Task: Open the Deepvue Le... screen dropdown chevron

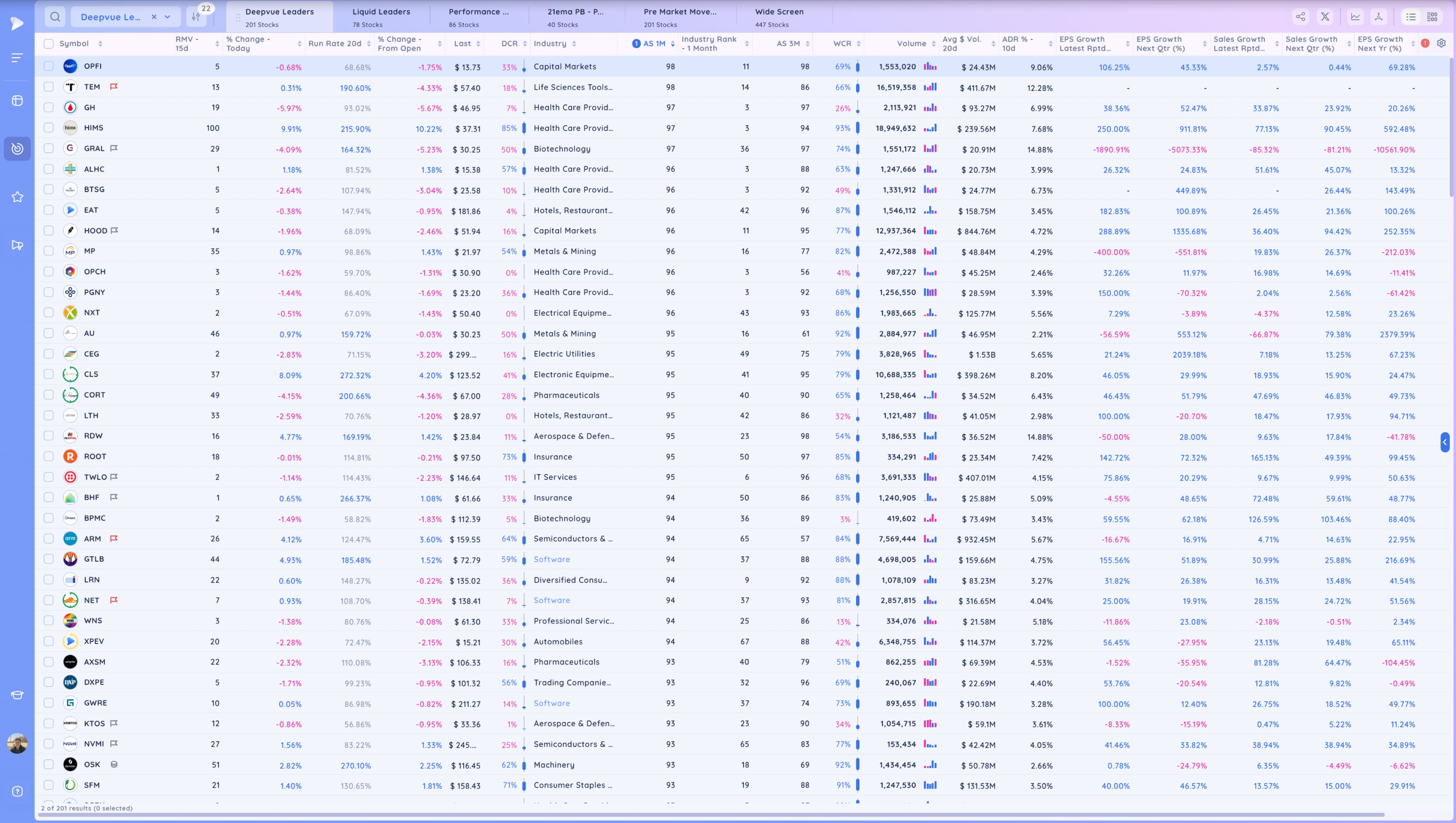Action: (x=167, y=17)
